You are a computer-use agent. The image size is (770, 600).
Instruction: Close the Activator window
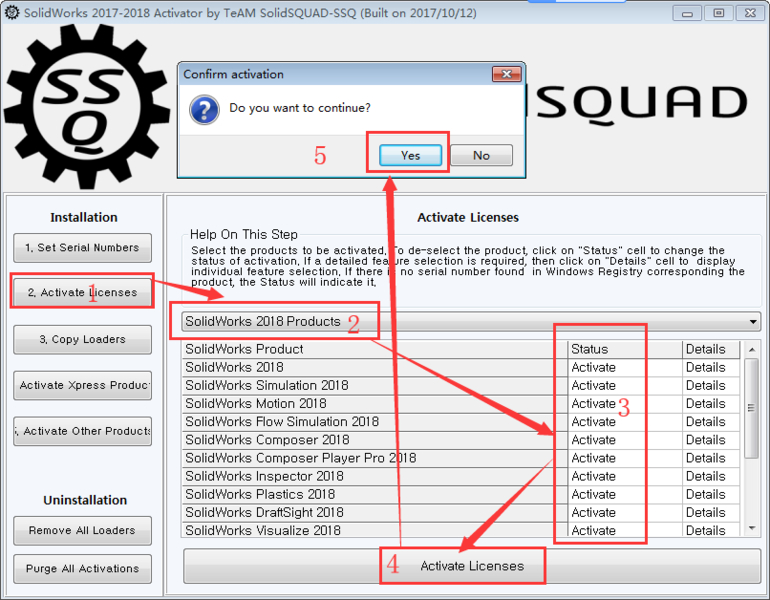750,13
